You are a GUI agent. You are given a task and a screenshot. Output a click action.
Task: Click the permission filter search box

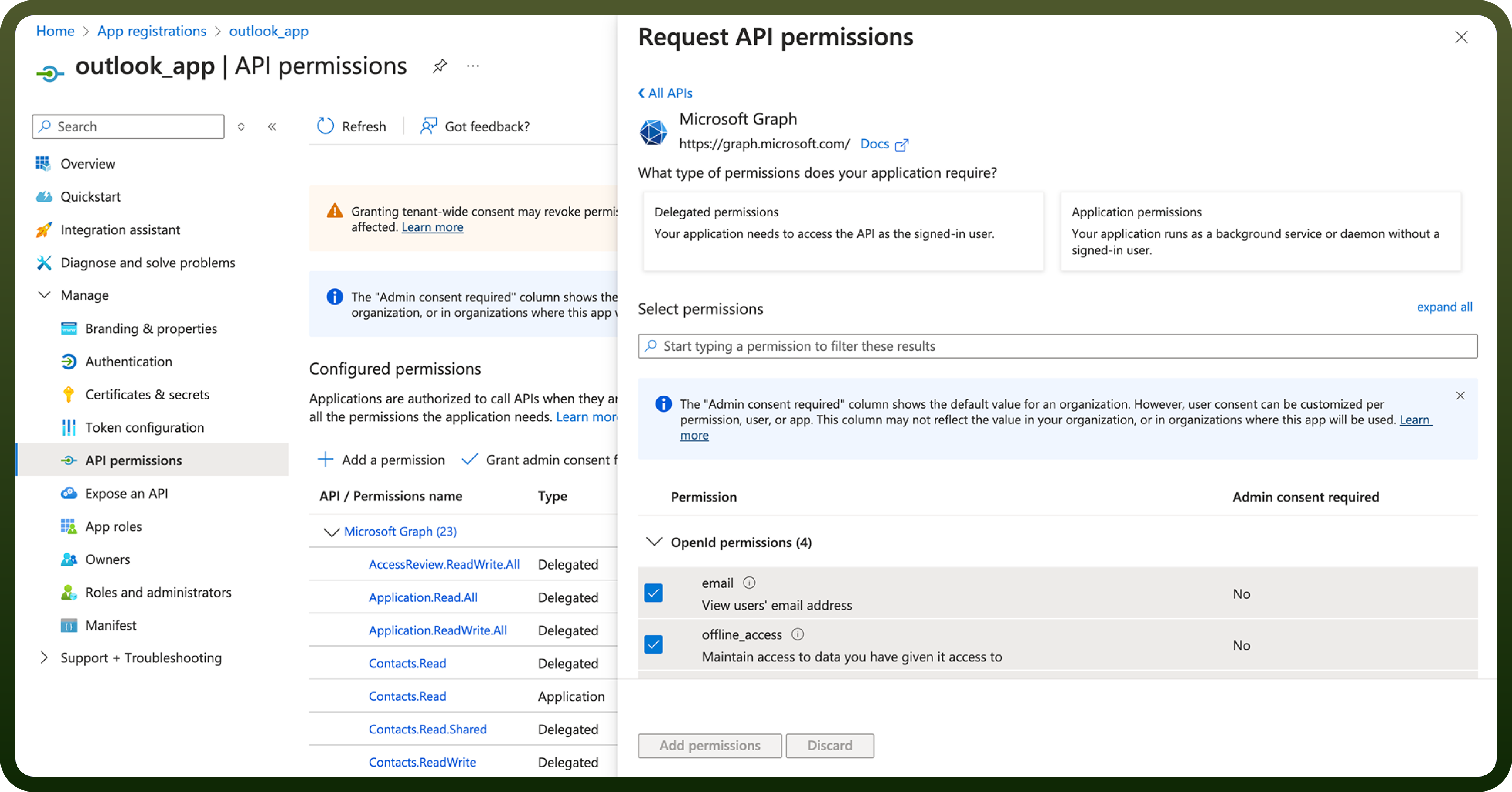pyautogui.click(x=1057, y=346)
